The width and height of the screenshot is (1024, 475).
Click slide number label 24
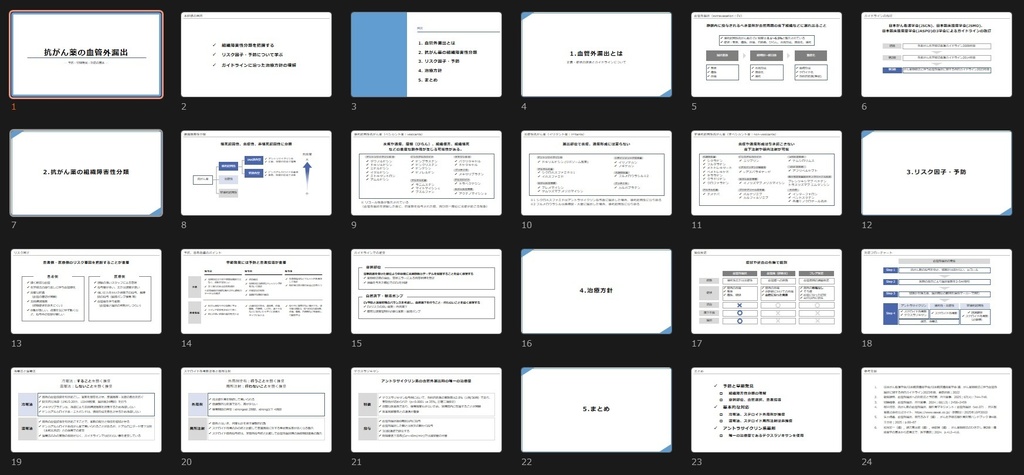point(867,462)
